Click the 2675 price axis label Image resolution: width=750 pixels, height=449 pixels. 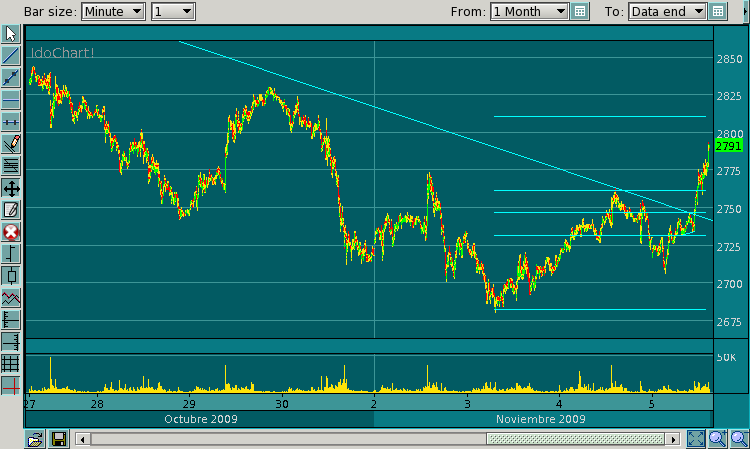[729, 322]
